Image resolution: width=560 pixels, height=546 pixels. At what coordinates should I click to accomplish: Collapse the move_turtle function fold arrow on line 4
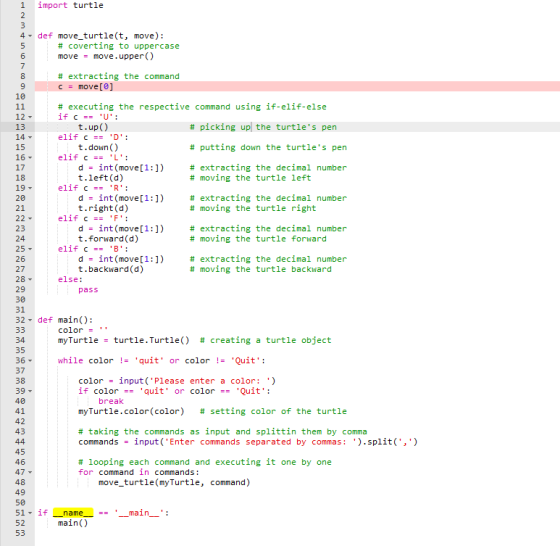[30, 36]
